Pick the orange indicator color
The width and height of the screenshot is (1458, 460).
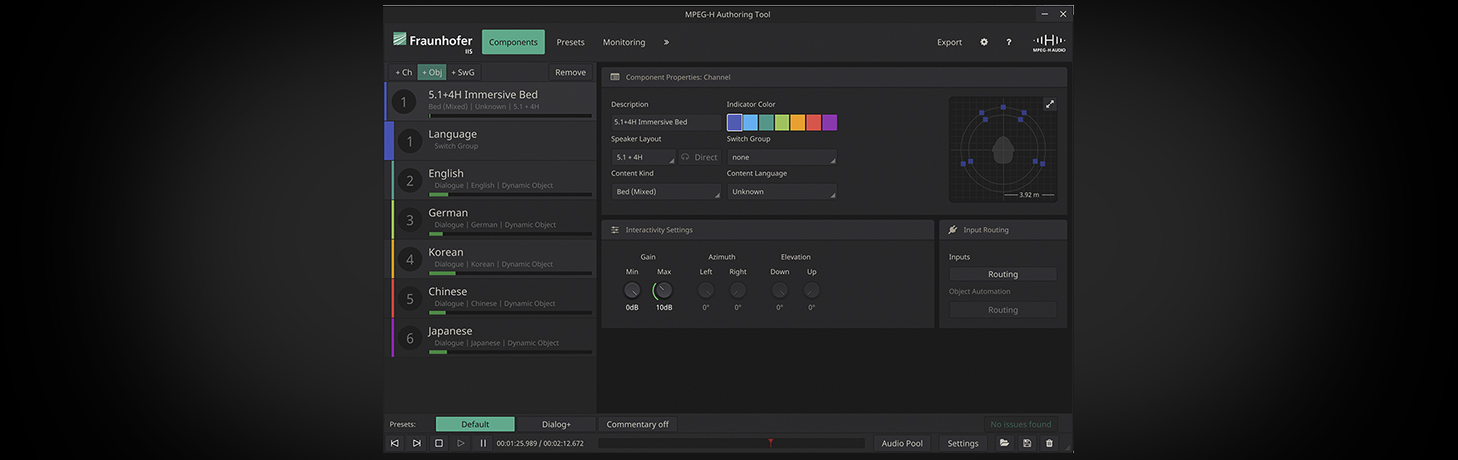point(798,122)
